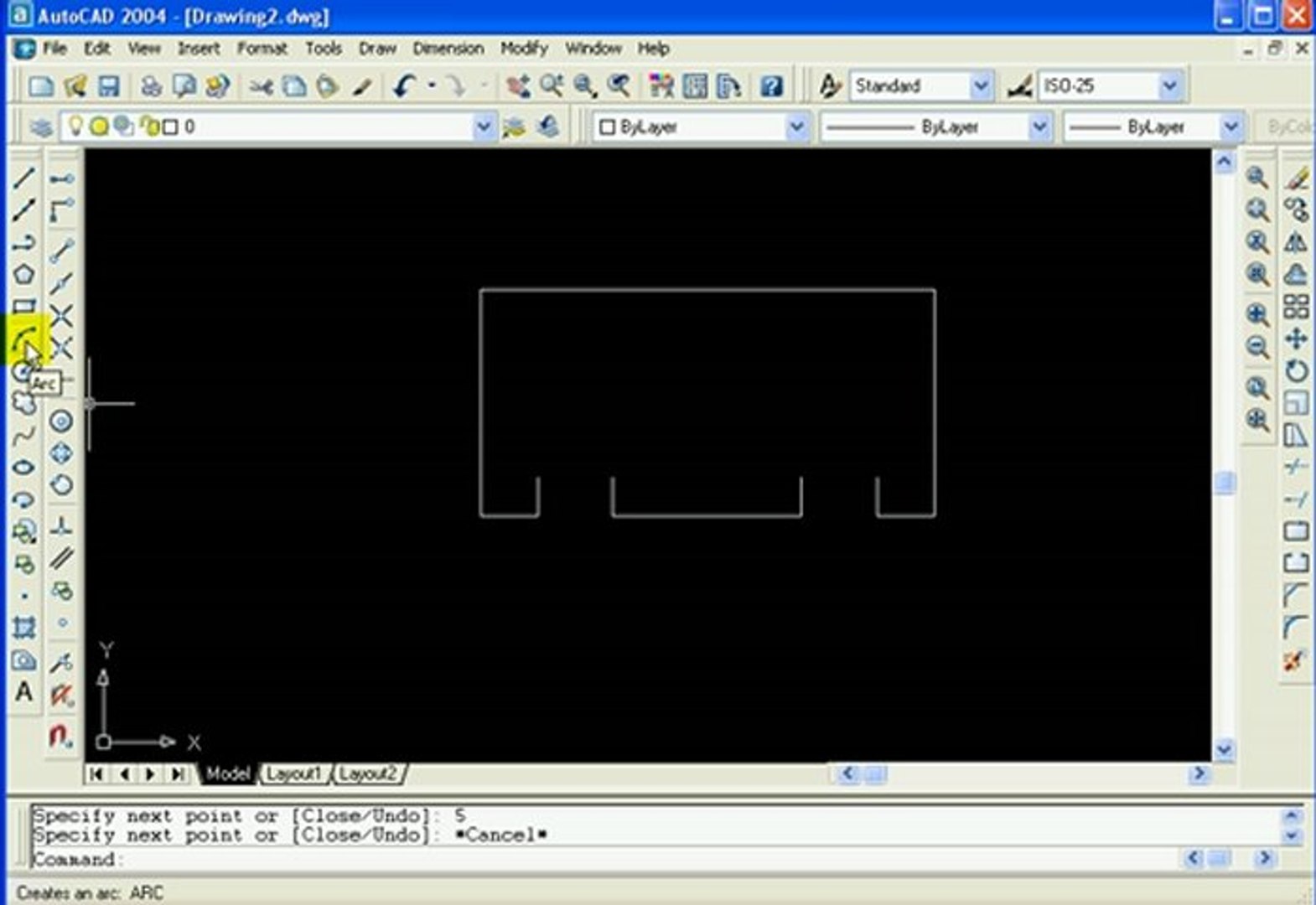Click the "*Cancel*" command history line
Viewport: 1316px width, 905px height.
[500, 835]
